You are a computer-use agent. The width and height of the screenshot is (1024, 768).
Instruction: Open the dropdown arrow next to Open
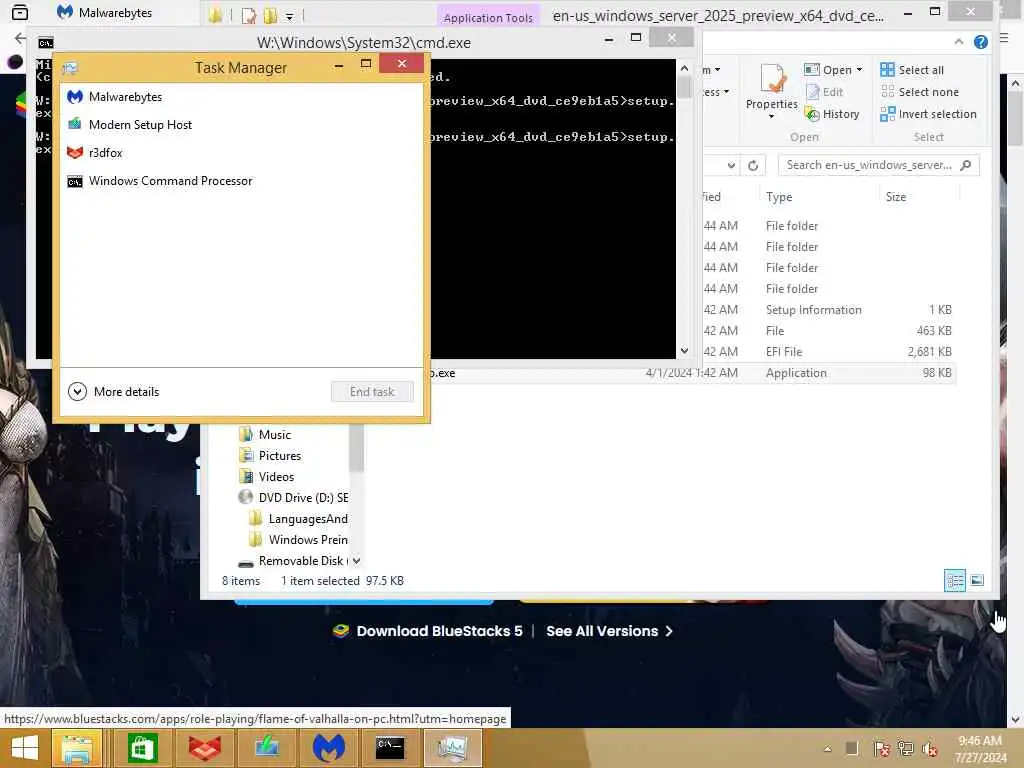tap(859, 70)
